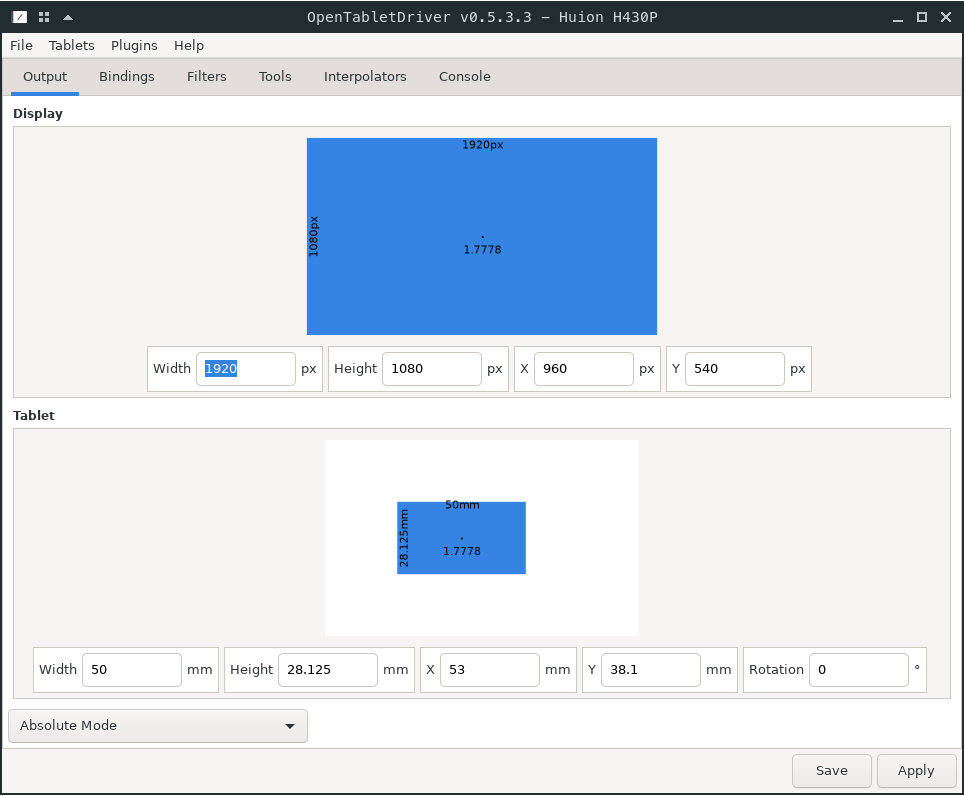964x796 pixels.
Task: Click the tablet Rotation input field
Action: tap(857, 670)
